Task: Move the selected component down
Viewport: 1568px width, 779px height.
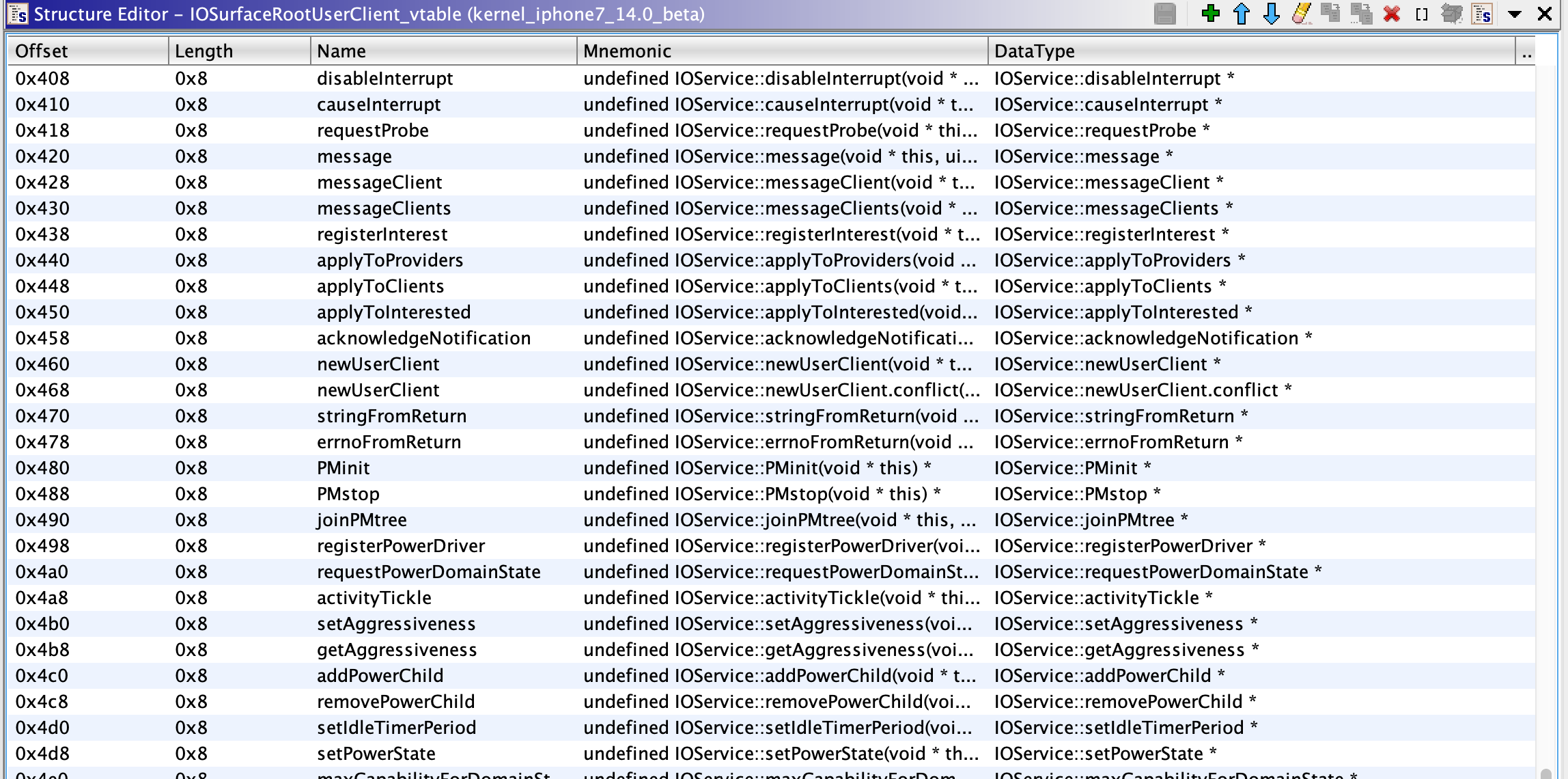Action: pos(1271,14)
